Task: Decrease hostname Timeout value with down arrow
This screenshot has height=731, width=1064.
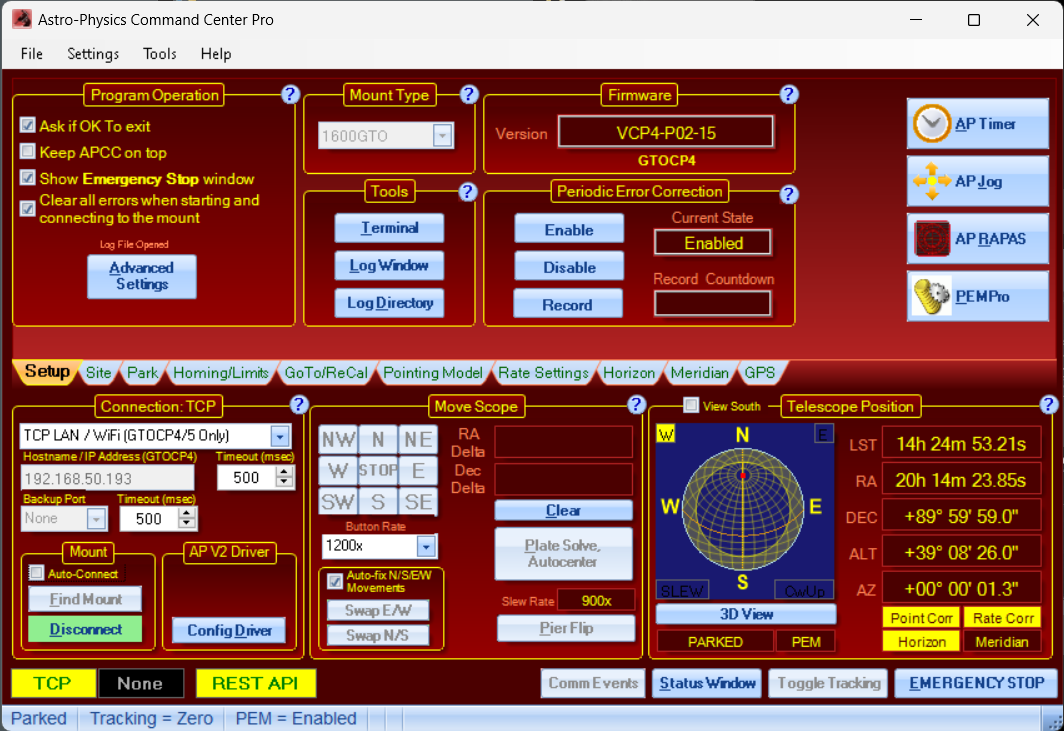Action: pos(285,483)
